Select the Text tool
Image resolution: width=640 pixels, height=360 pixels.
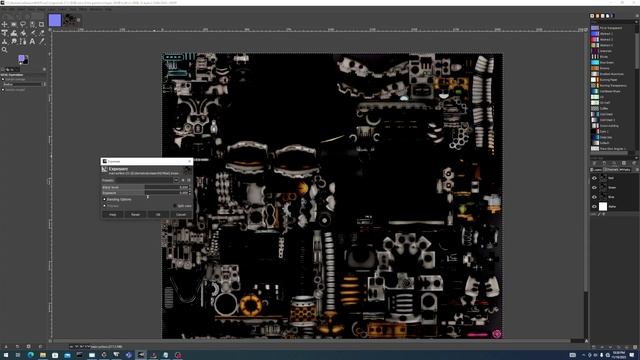tap(32, 41)
